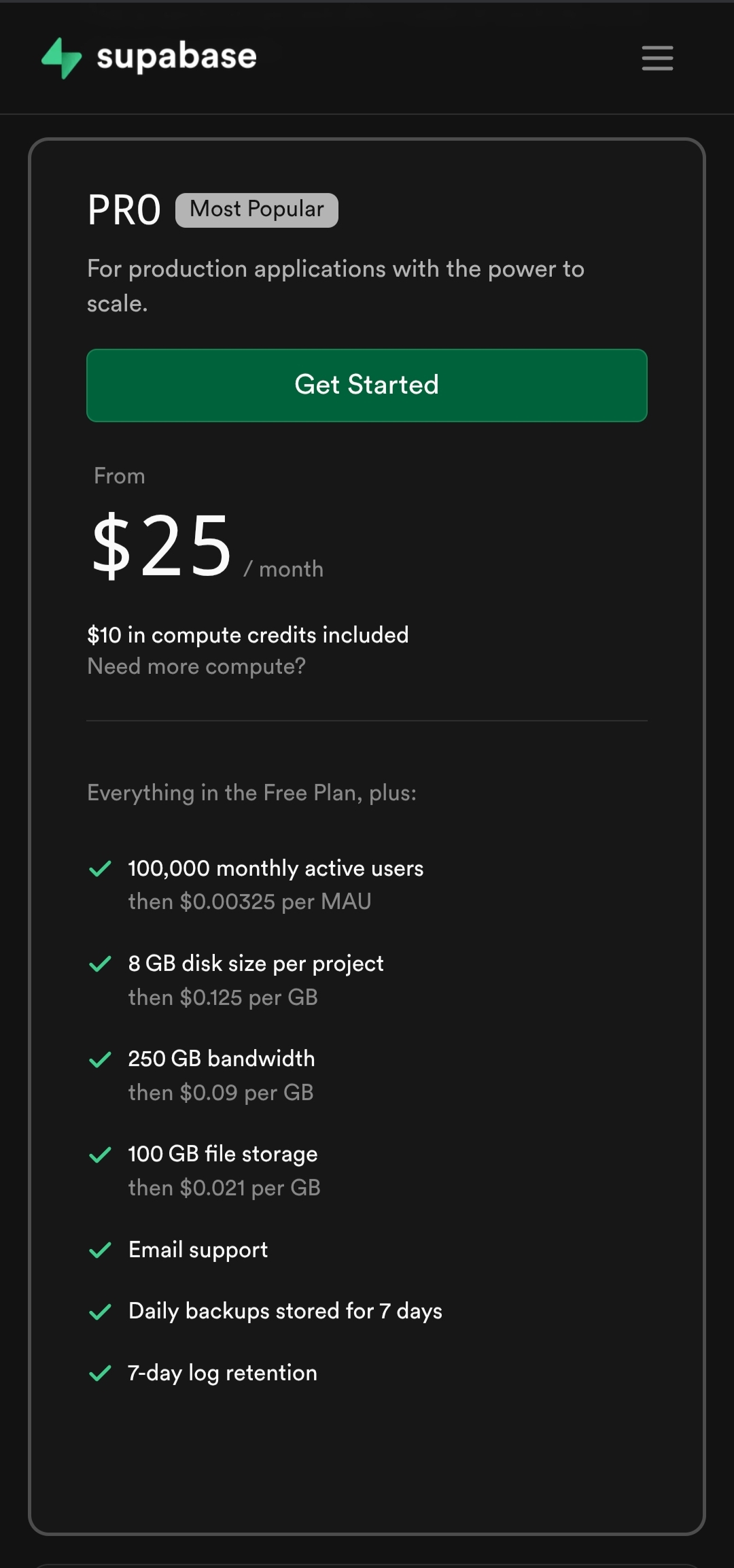Click the Get Started button
Screen dimensions: 734x1568
click(x=367, y=386)
